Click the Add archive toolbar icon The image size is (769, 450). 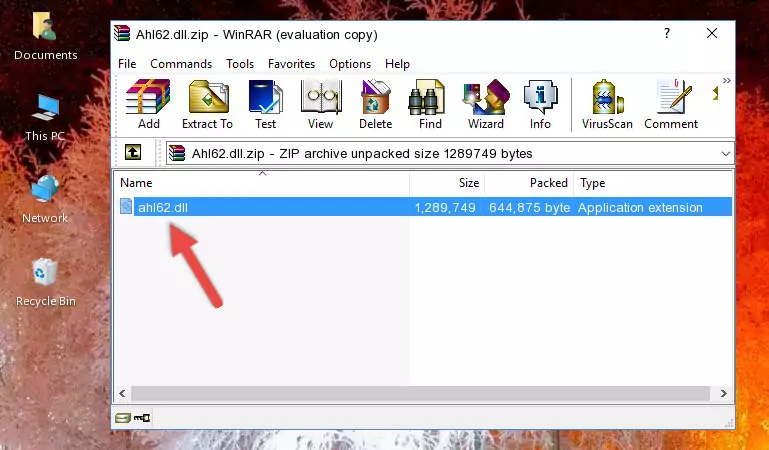pyautogui.click(x=148, y=104)
